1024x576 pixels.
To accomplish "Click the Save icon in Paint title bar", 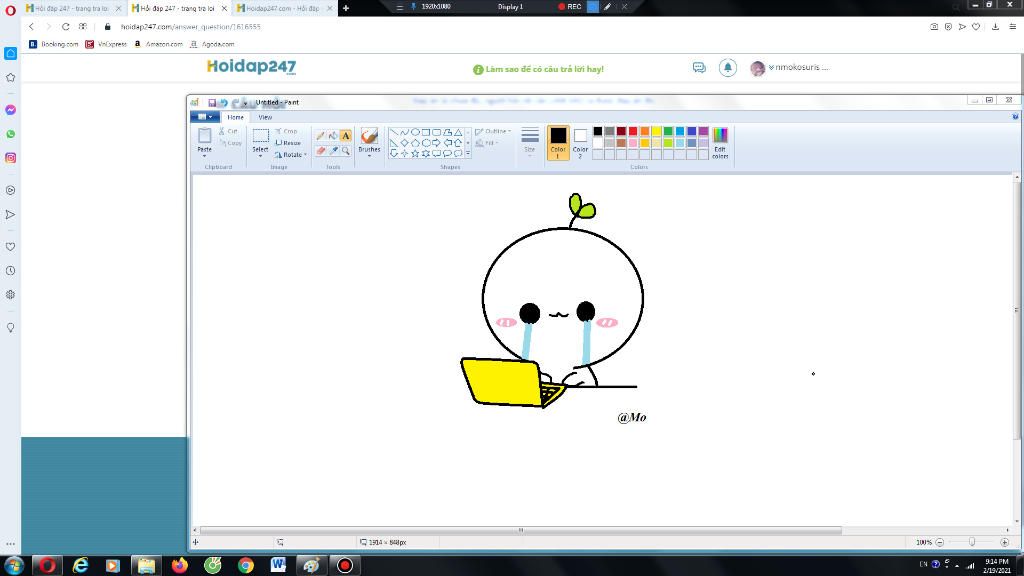I will pyautogui.click(x=212, y=103).
